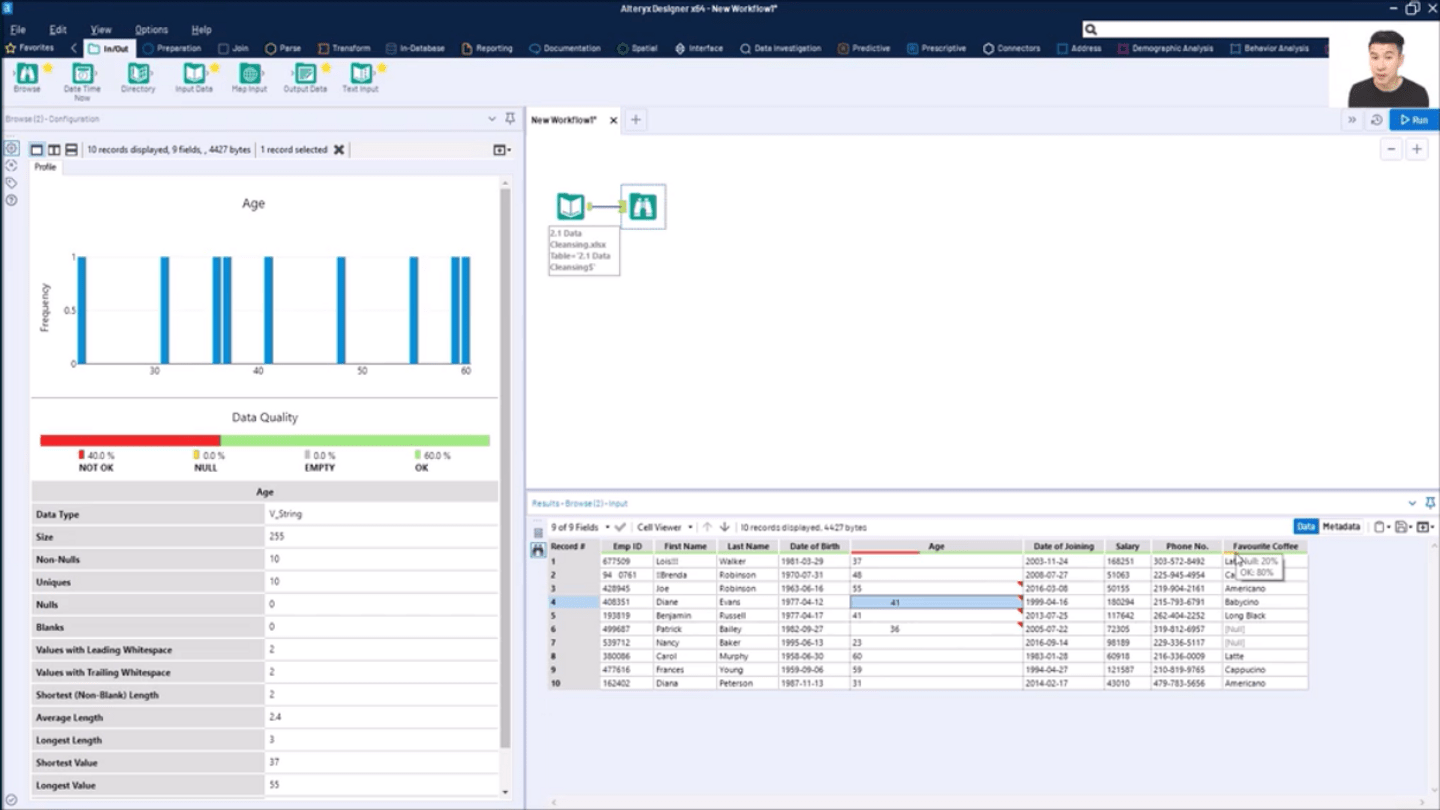Viewport: 1440px width, 810px height.
Task: Click the red NOT OK data quality bar
Action: tap(130, 440)
